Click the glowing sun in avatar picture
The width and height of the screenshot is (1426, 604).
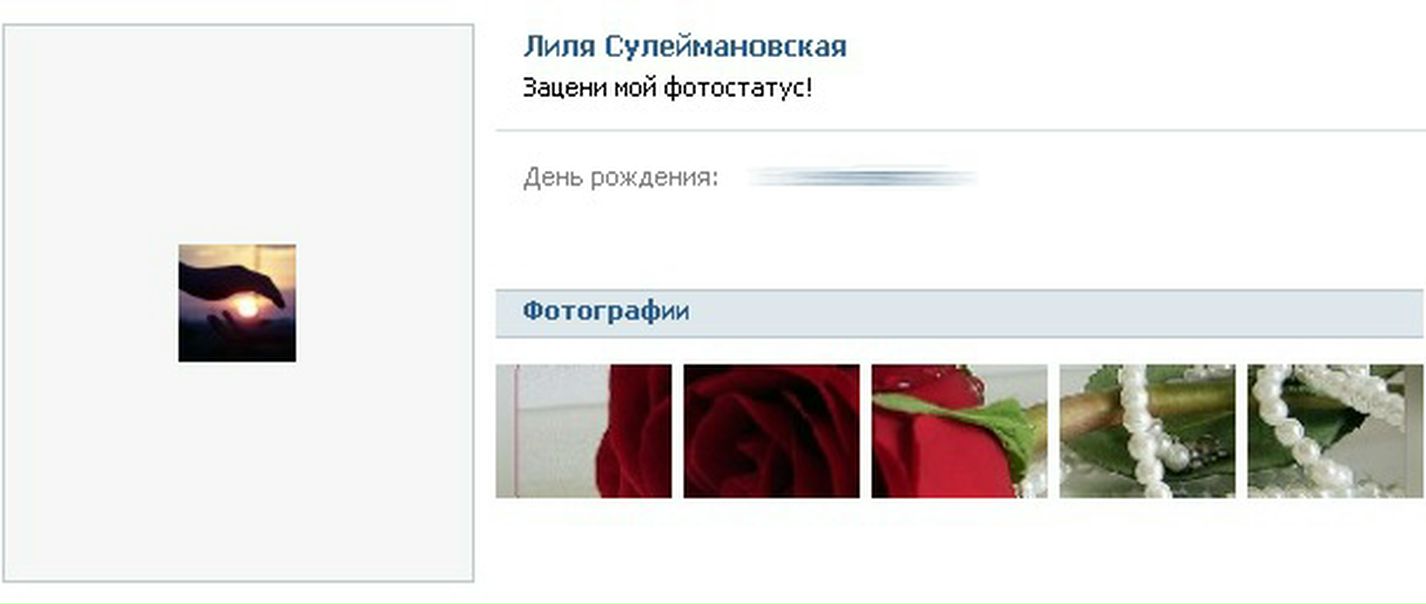[x=246, y=306]
